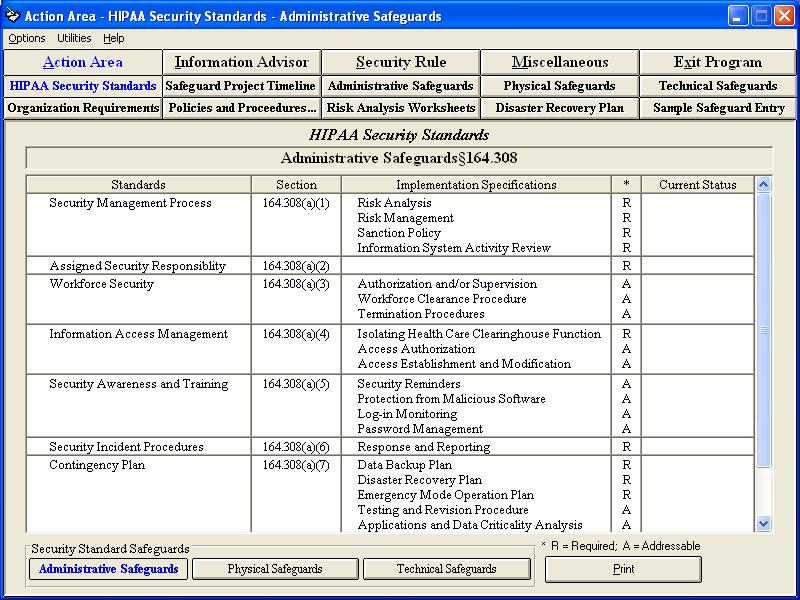Click the Sanction Policy specification
The image size is (800, 600).
(399, 233)
